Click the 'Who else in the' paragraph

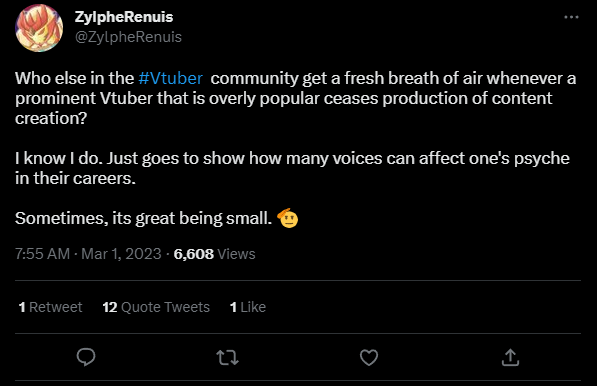point(295,98)
